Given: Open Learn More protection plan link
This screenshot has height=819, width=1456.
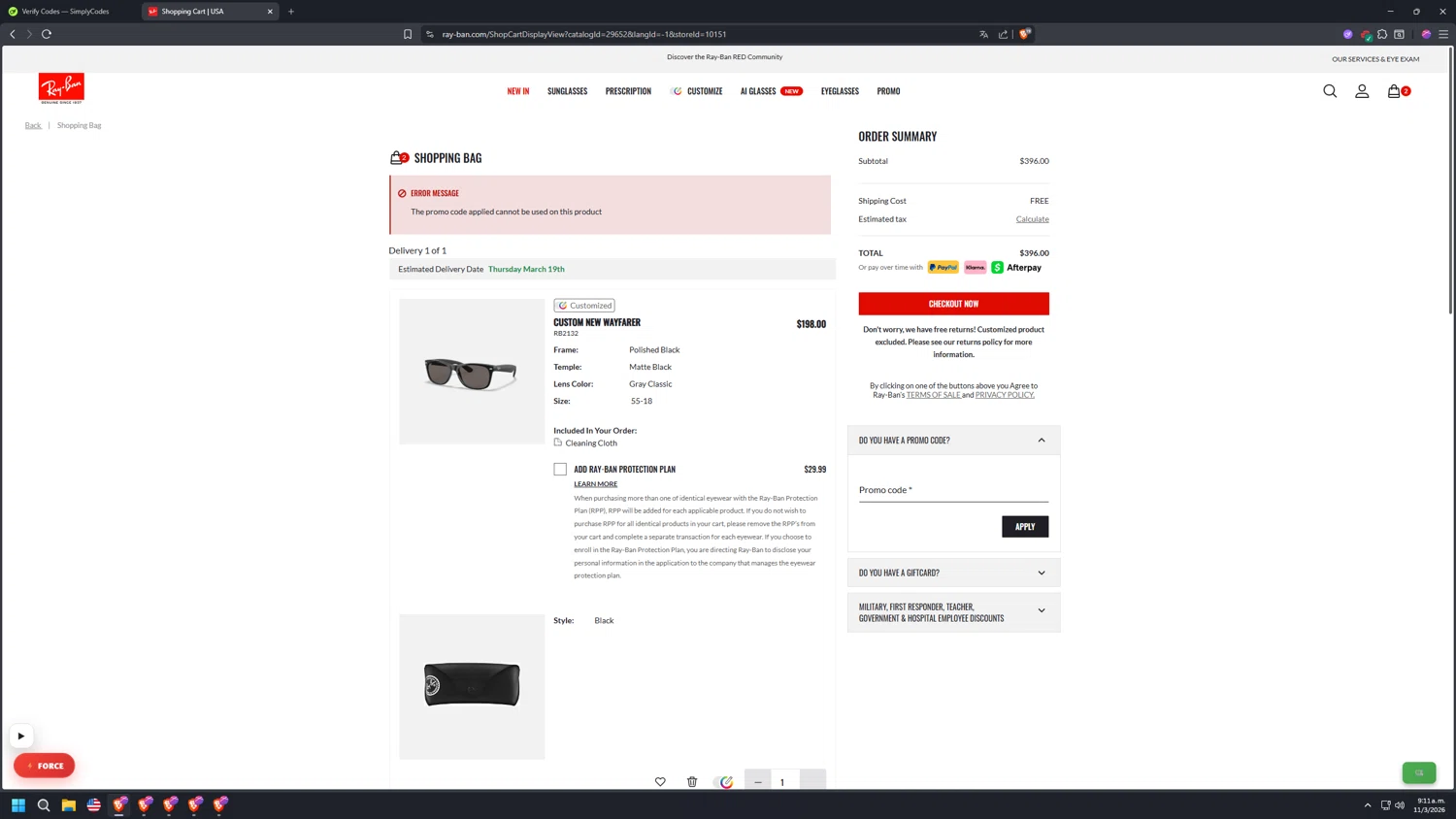Looking at the screenshot, I should 595,484.
